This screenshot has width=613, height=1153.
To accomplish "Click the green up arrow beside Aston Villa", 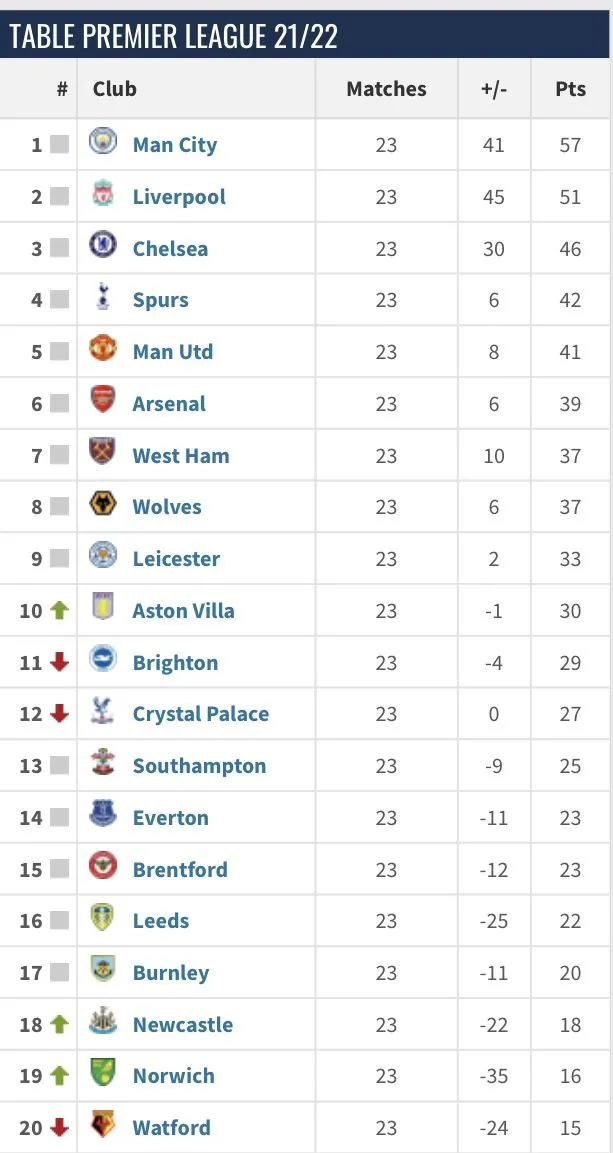I will click(x=59, y=610).
